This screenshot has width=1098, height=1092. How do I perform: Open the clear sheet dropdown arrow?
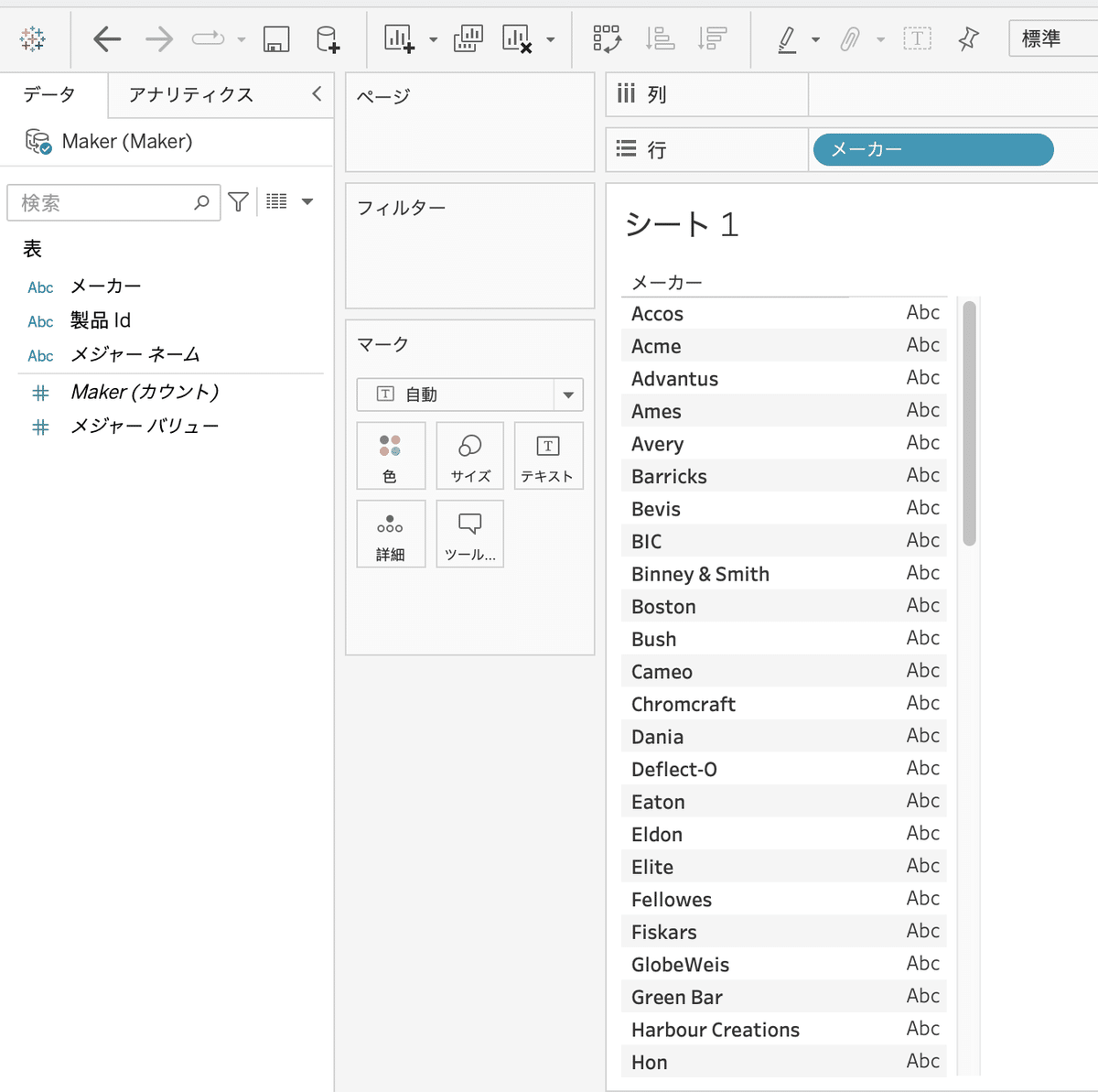coord(551,39)
